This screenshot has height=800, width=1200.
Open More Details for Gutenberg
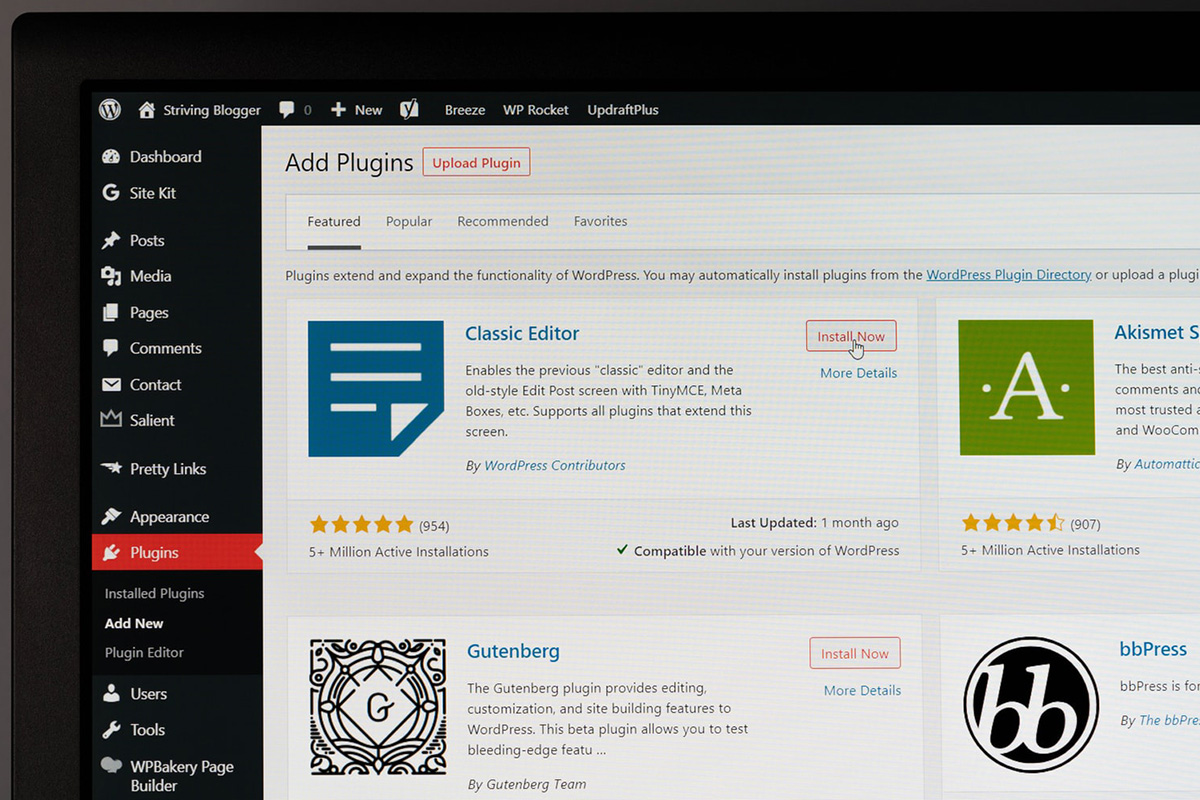(x=862, y=690)
